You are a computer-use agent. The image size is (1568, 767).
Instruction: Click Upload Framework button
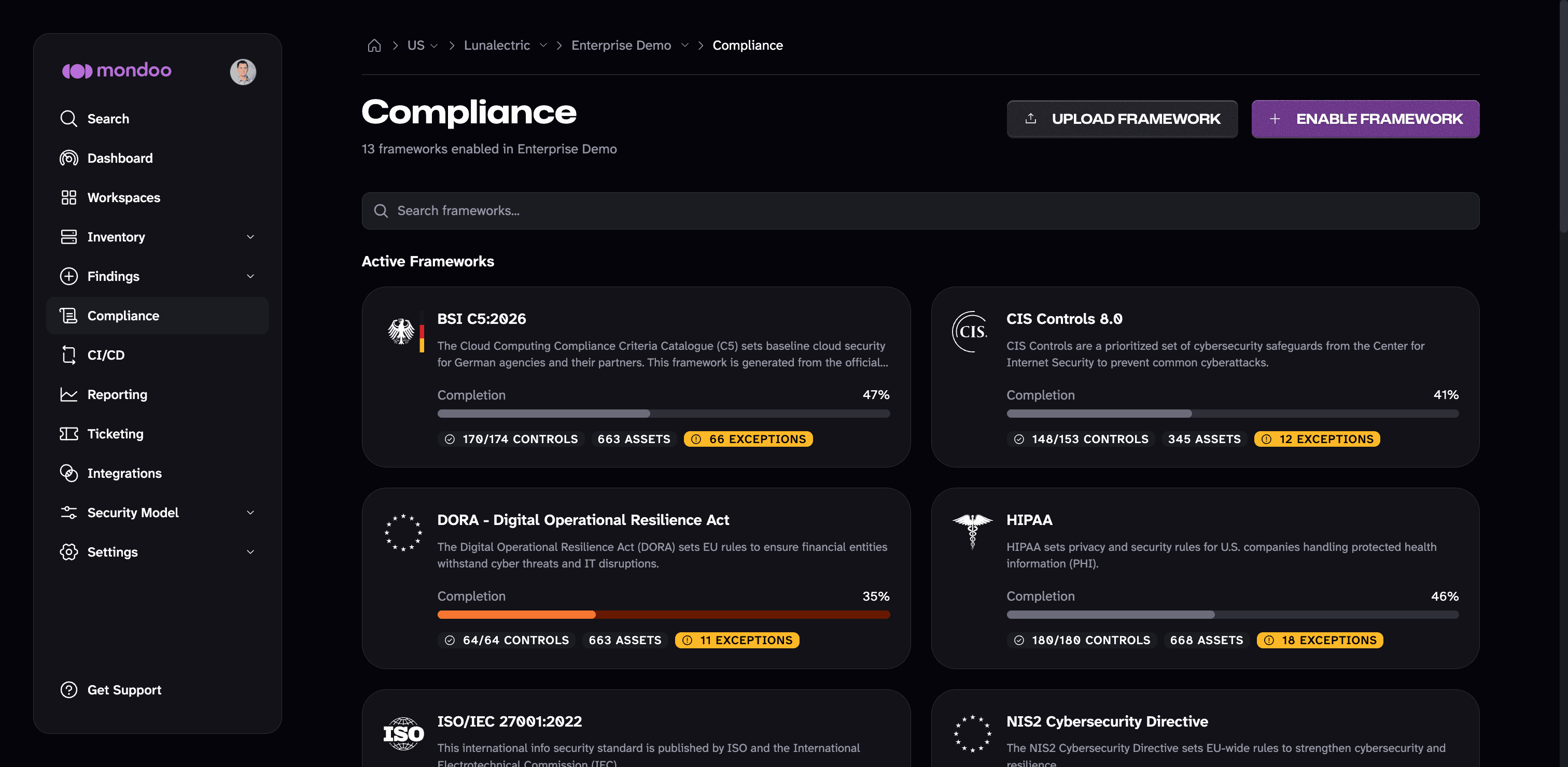(x=1122, y=119)
